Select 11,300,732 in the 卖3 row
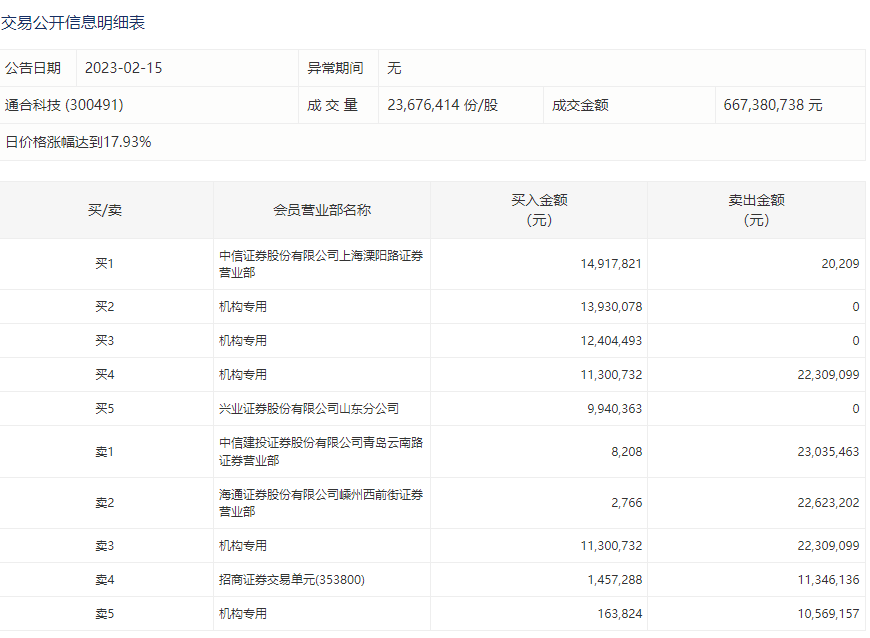The image size is (870, 638). (x=611, y=546)
